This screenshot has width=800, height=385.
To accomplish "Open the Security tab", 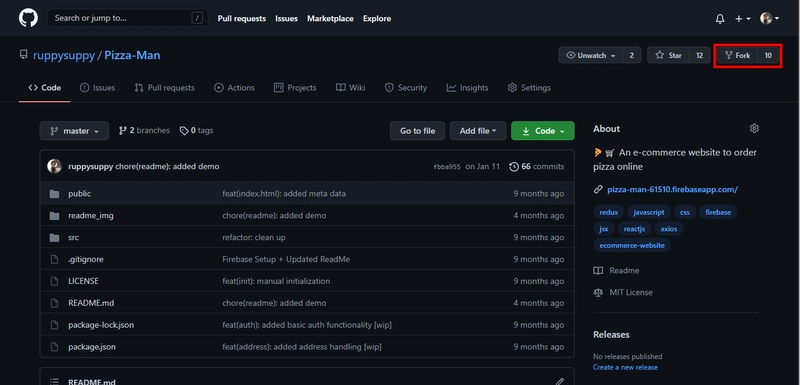I will point(406,88).
